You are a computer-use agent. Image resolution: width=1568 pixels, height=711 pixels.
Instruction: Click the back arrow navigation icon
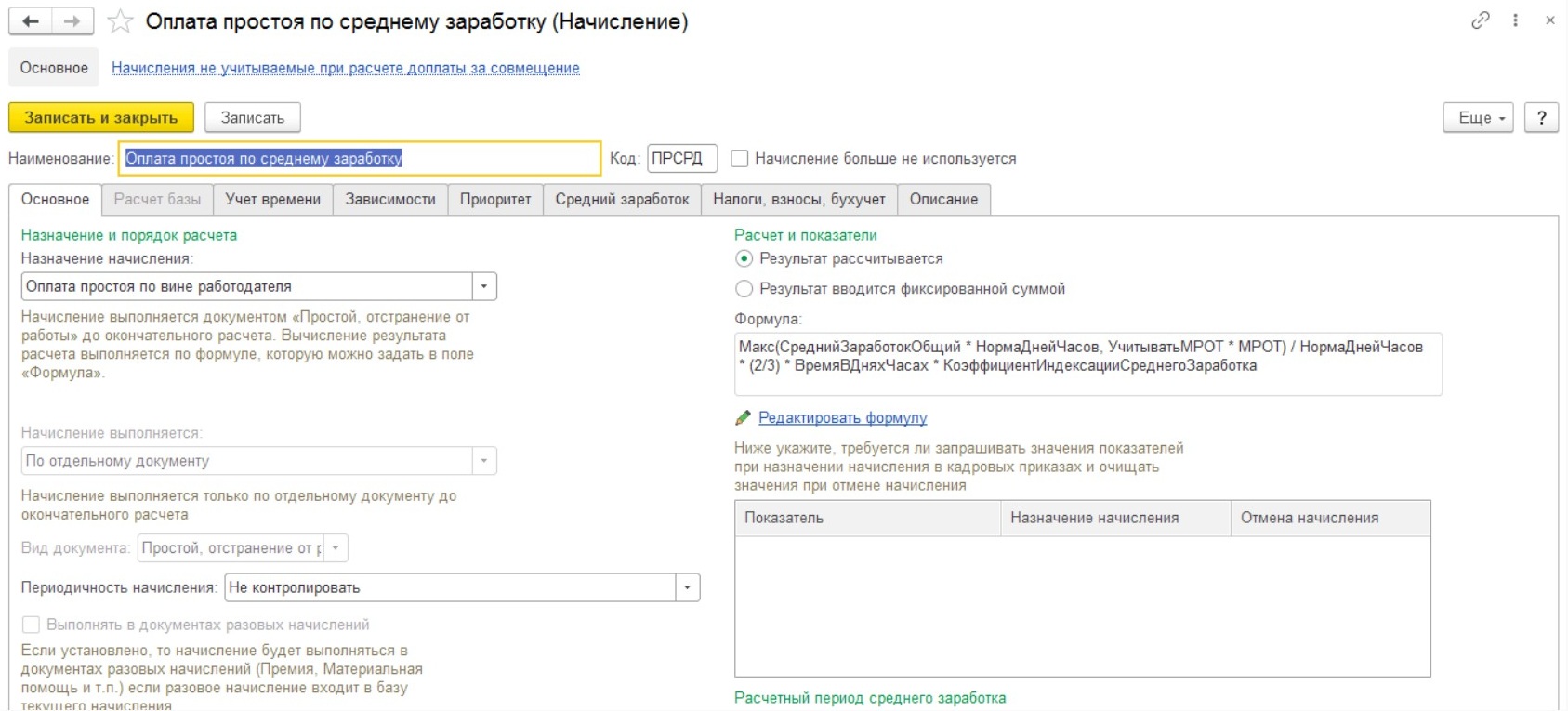tap(30, 21)
